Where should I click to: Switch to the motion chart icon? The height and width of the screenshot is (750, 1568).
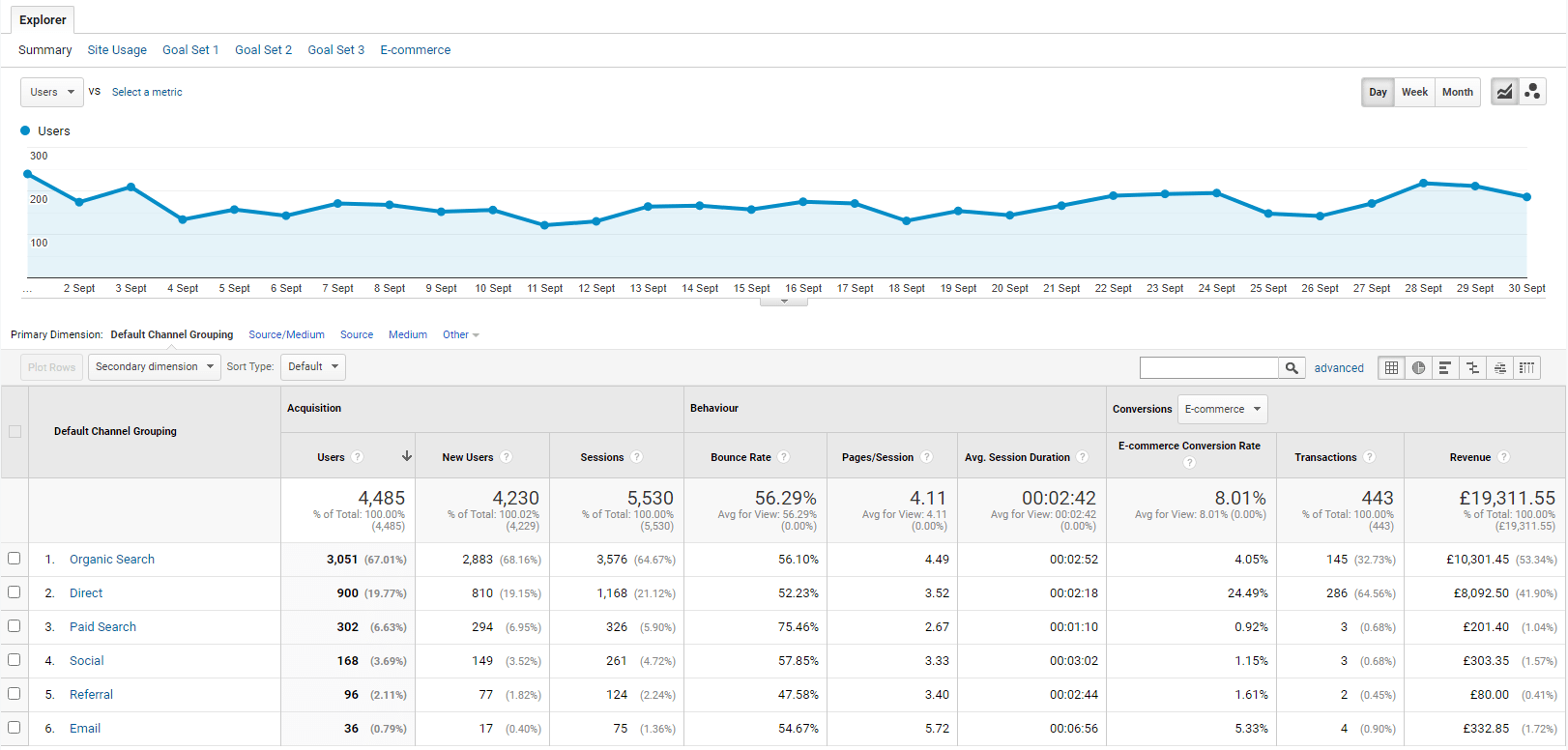(1532, 92)
